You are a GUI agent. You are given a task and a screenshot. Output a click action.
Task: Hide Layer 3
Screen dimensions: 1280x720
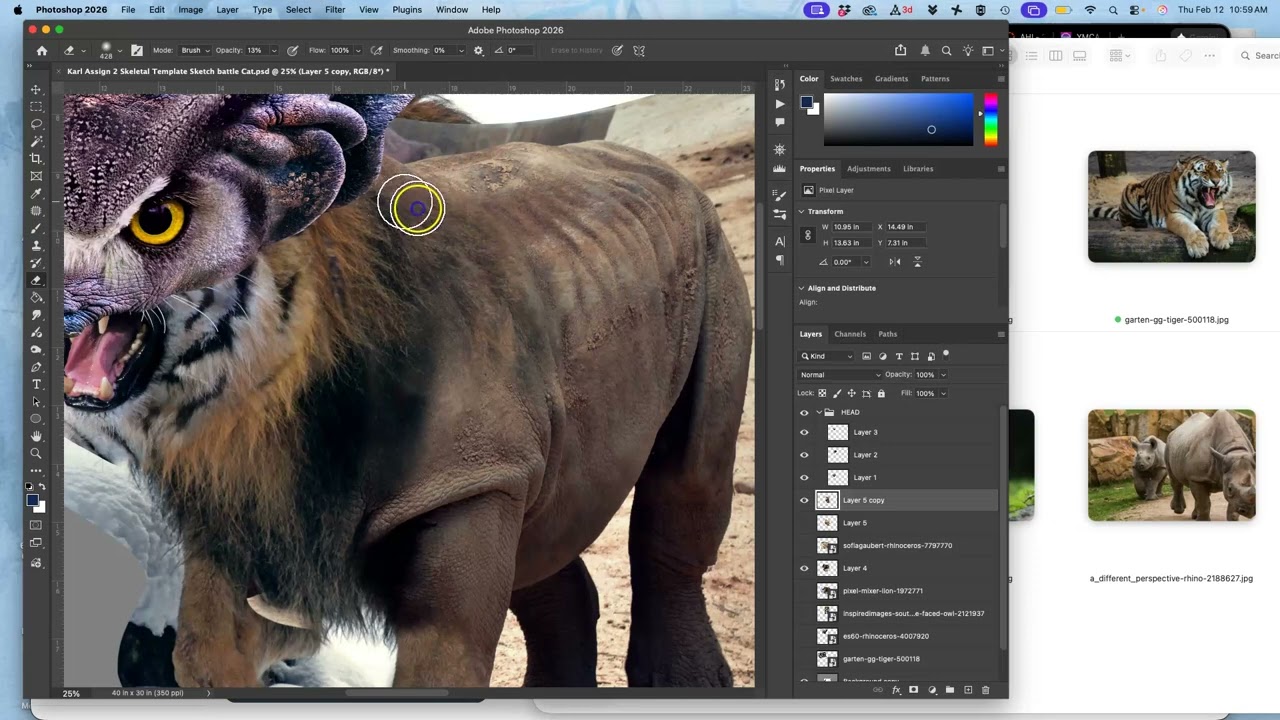point(804,432)
